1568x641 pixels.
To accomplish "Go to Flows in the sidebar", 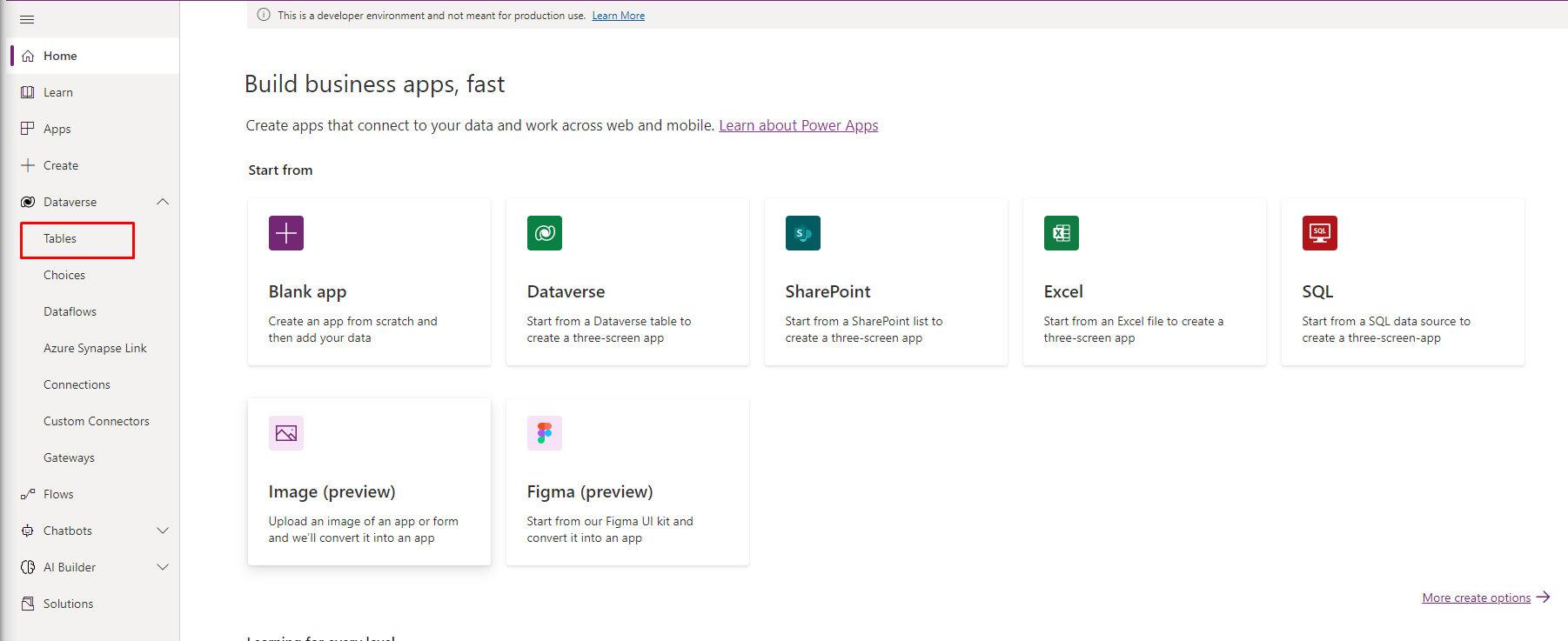I will pos(90,494).
